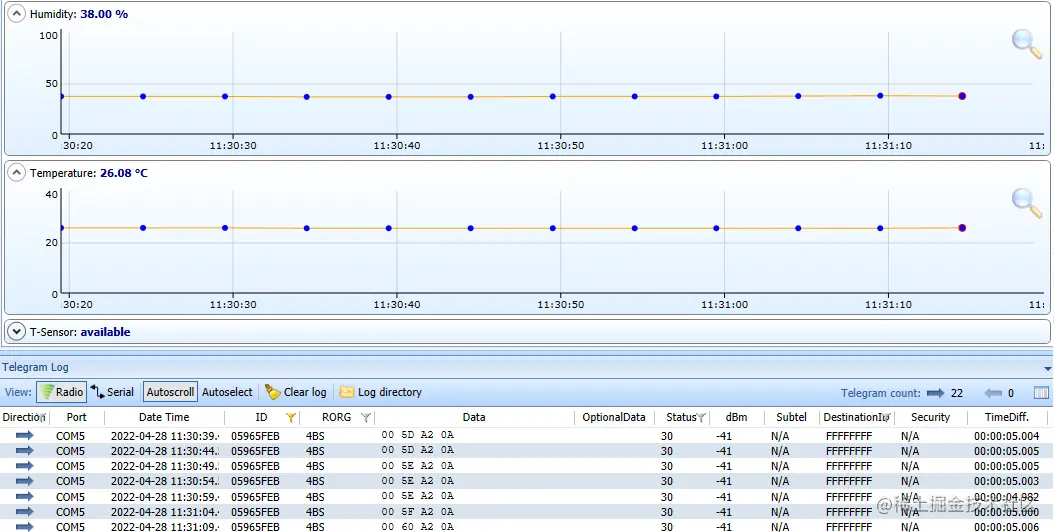
Task: Open the DestinationID column filter
Action: click(887, 418)
